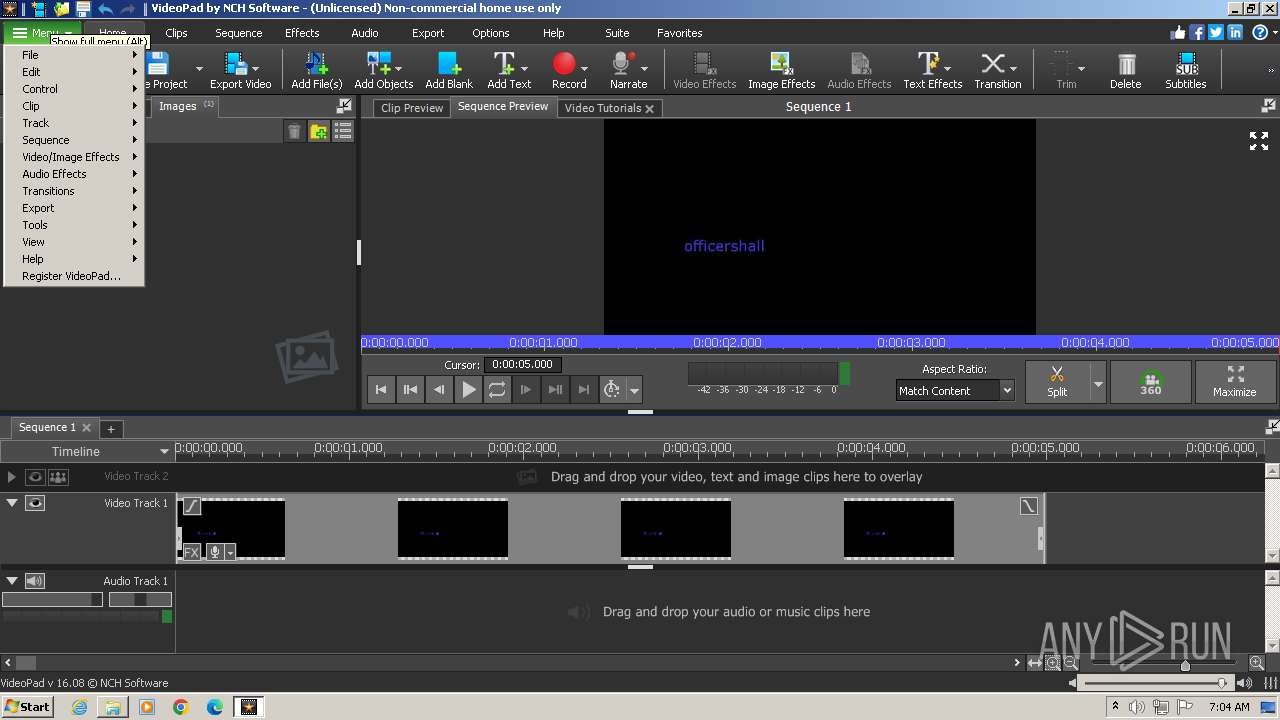Screen dimensions: 1280x720
Task: Open the Subtitles tool
Action: 1186,70
